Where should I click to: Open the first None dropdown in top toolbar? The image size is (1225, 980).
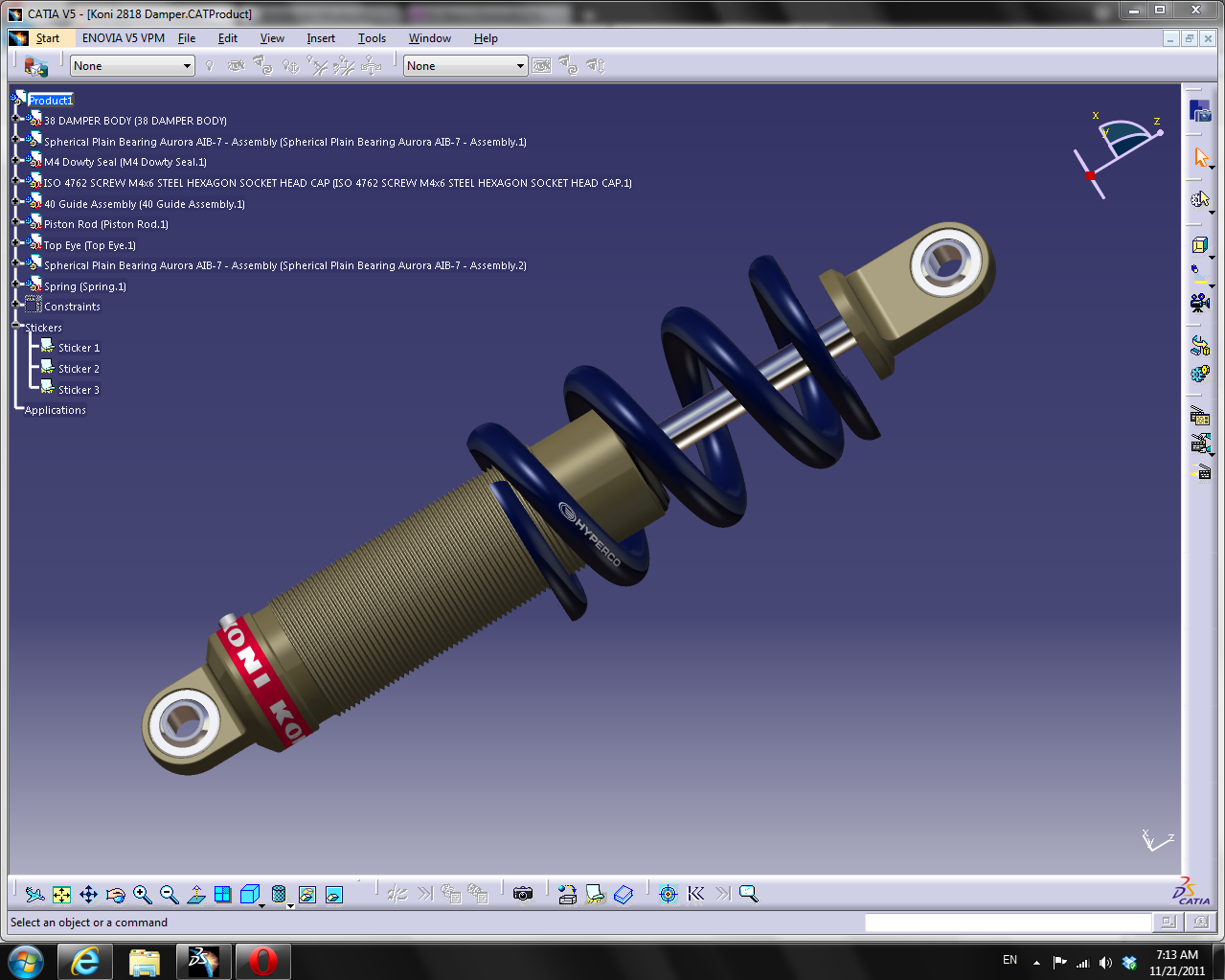(132, 66)
